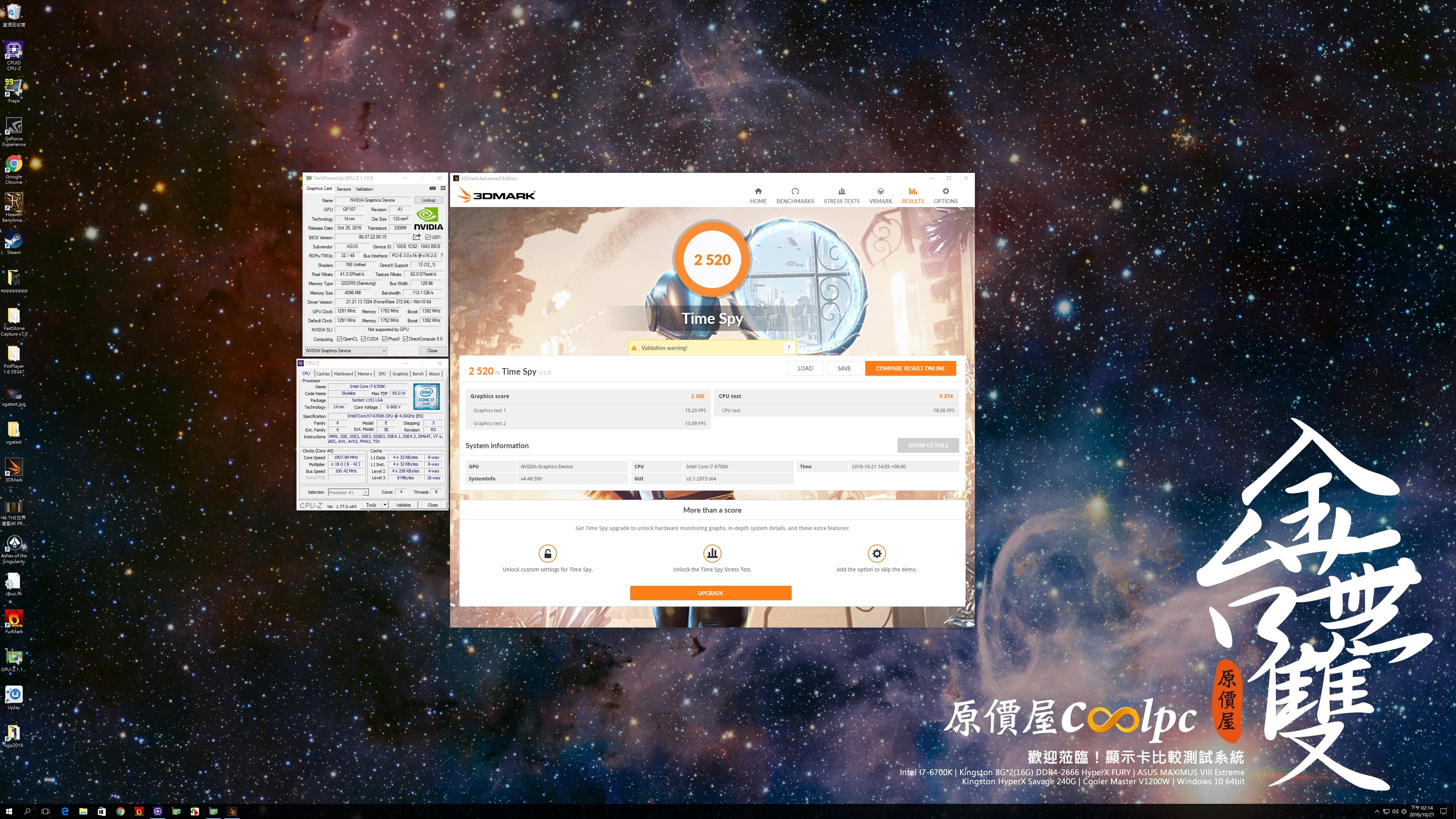
Task: Go to Benchmarks in 3DMark
Action: point(795,196)
